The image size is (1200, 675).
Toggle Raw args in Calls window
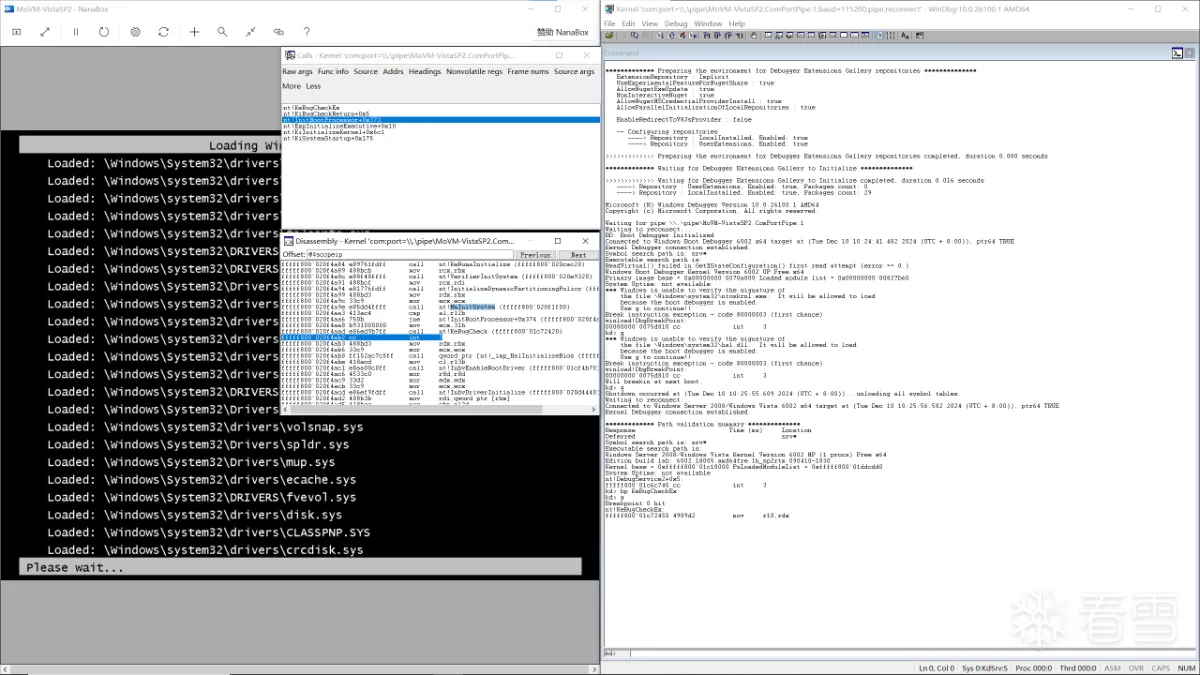[x=297, y=71]
